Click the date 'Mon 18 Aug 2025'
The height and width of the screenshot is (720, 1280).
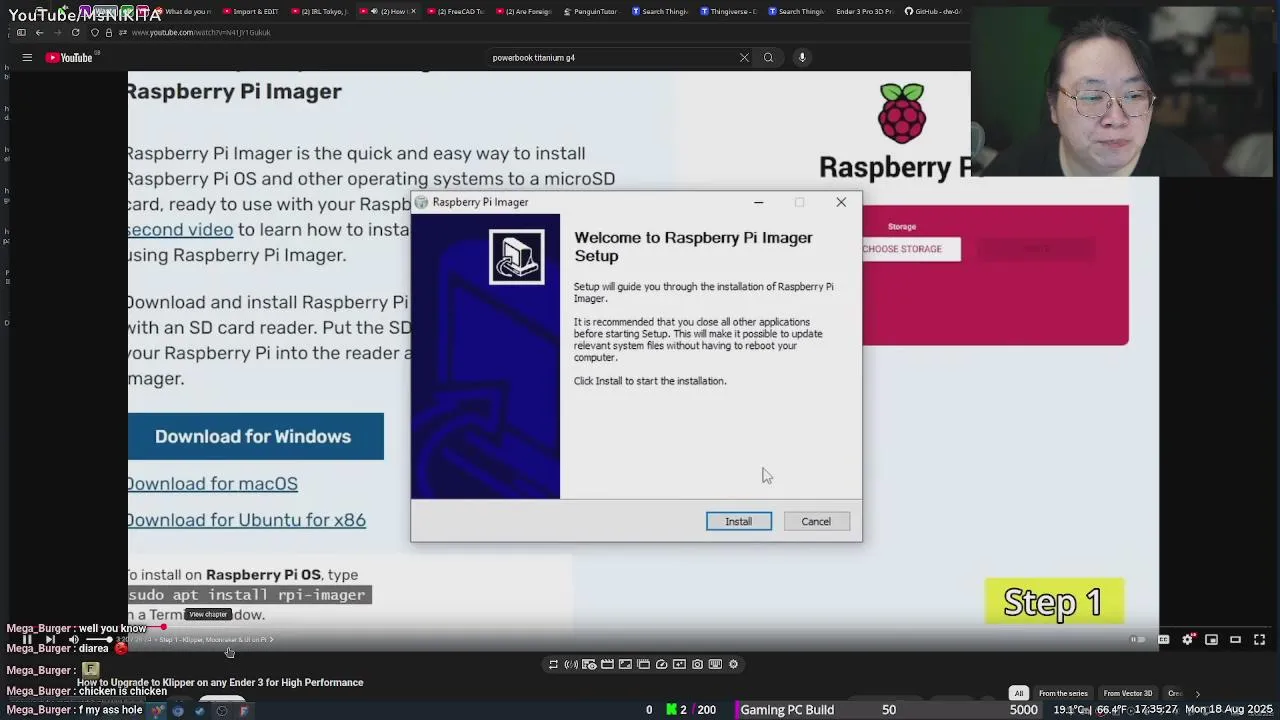(x=1229, y=710)
